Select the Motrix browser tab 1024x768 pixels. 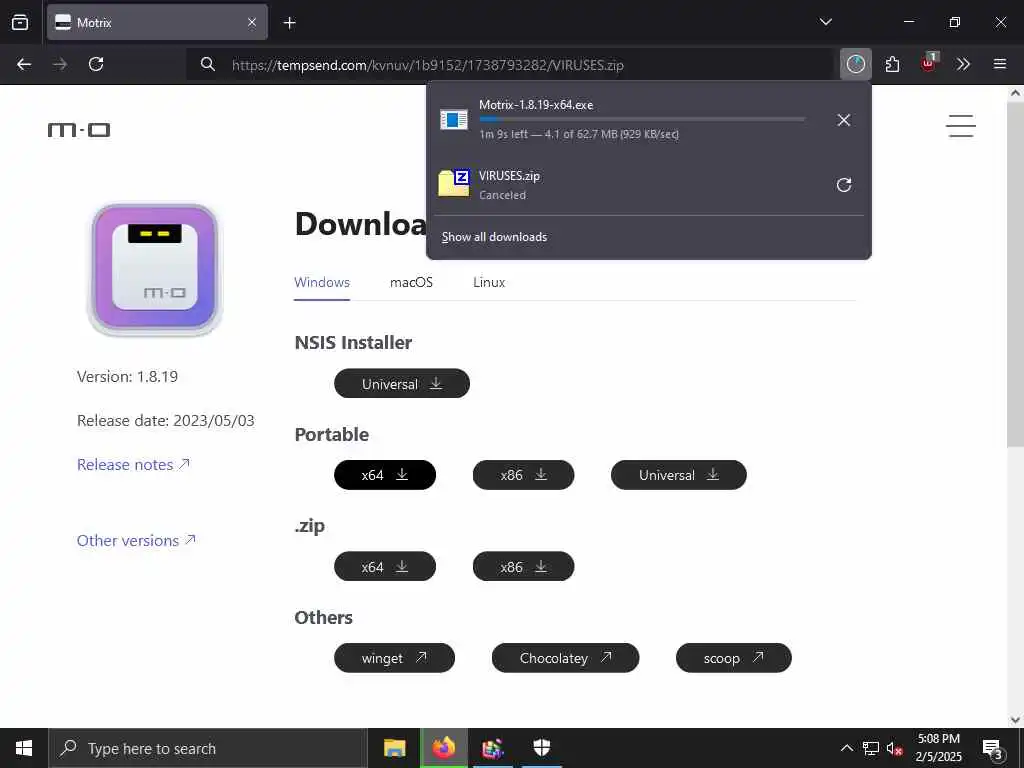(157, 22)
